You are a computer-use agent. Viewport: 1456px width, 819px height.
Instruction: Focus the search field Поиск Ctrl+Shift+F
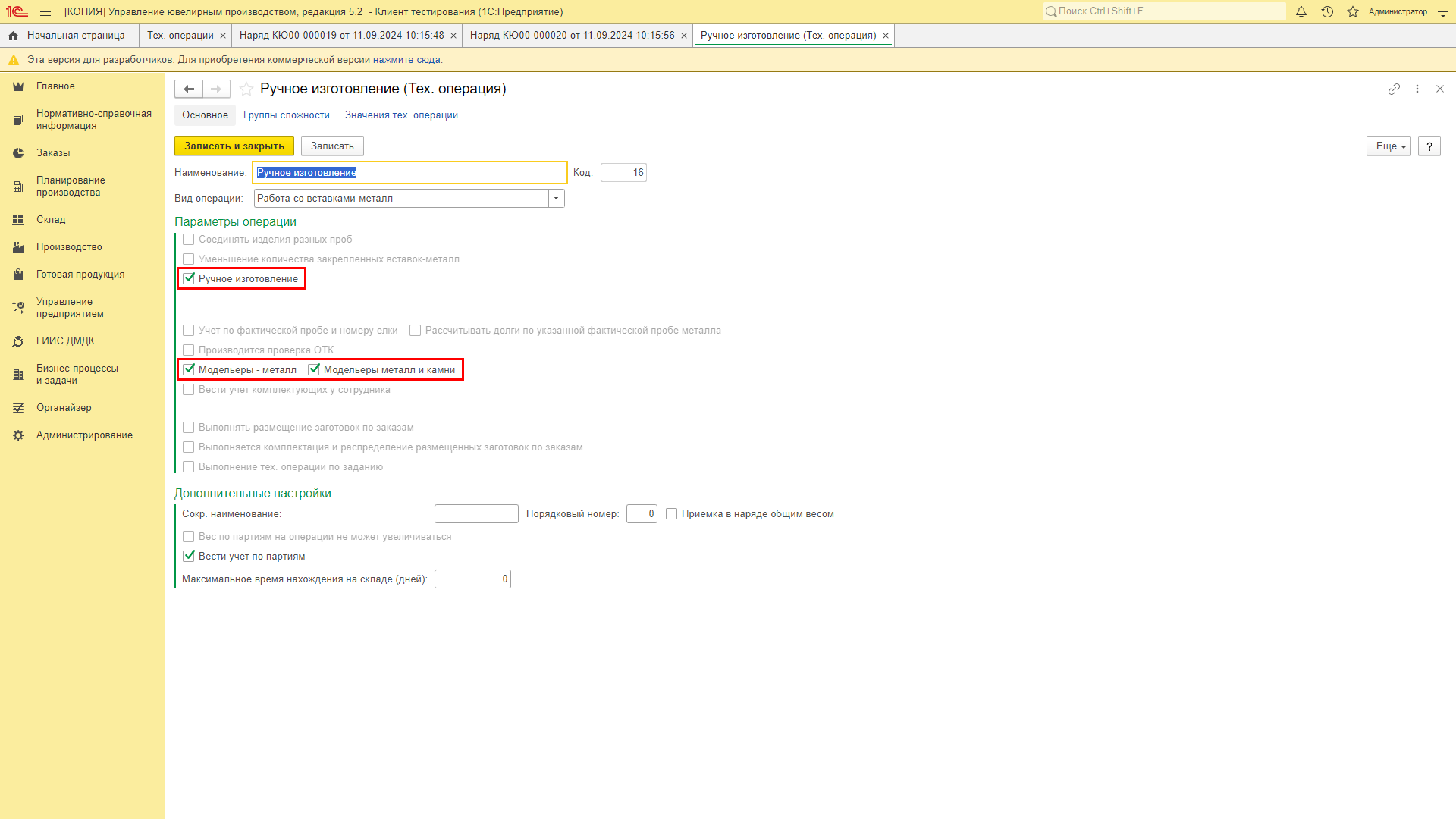pos(1164,11)
